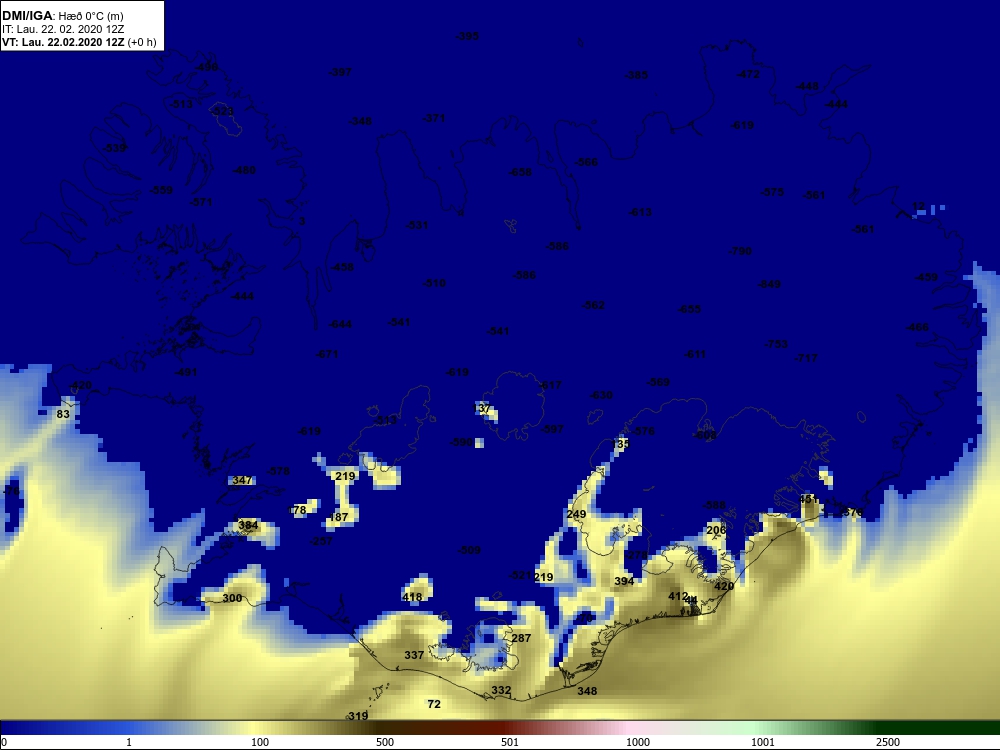The width and height of the screenshot is (1000, 750).
Task: Click the '-566' map value
Action: coord(586,163)
